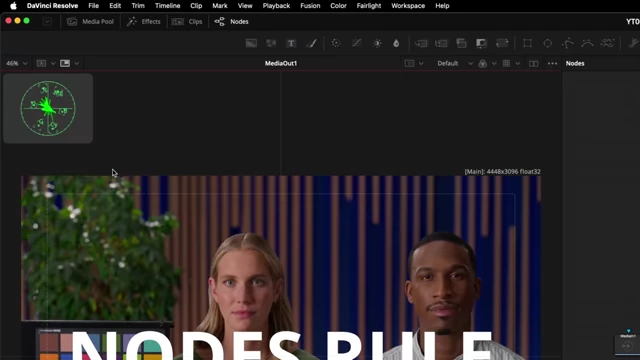
Task: Open the sub-view type dropdown arrow
Action: click(77, 63)
